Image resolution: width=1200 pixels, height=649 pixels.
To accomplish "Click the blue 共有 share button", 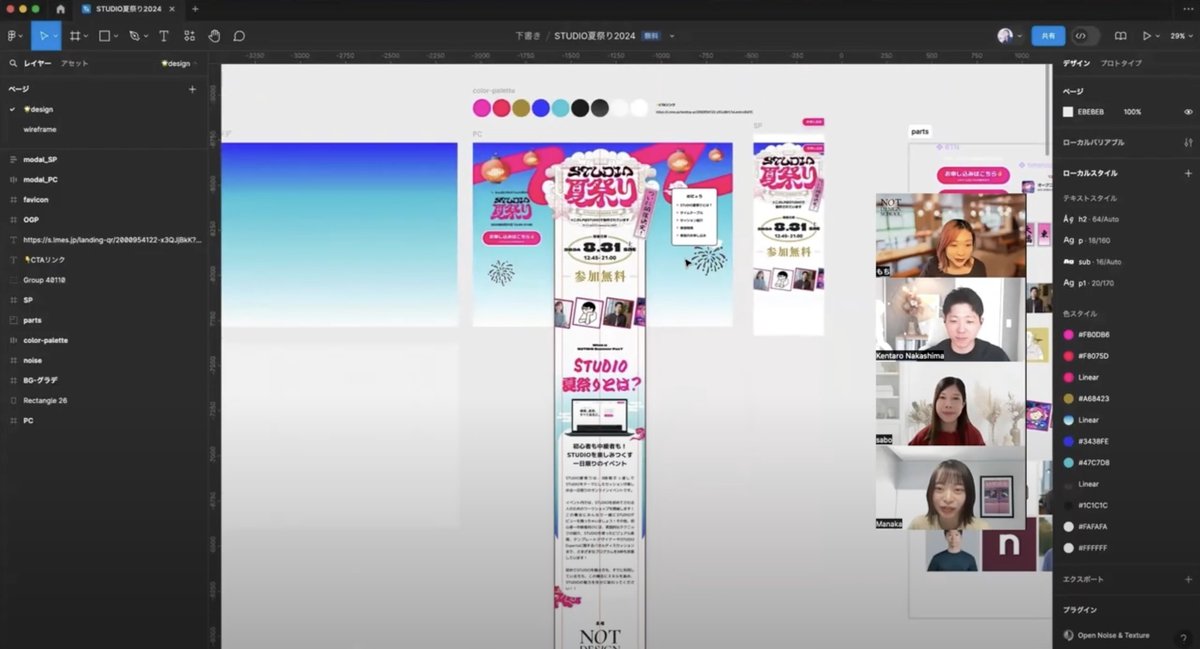I will (x=1048, y=36).
